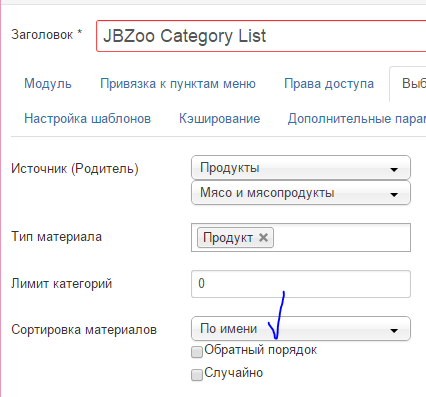Open the Сортировка материалов dropdown

pyautogui.click(x=301, y=329)
